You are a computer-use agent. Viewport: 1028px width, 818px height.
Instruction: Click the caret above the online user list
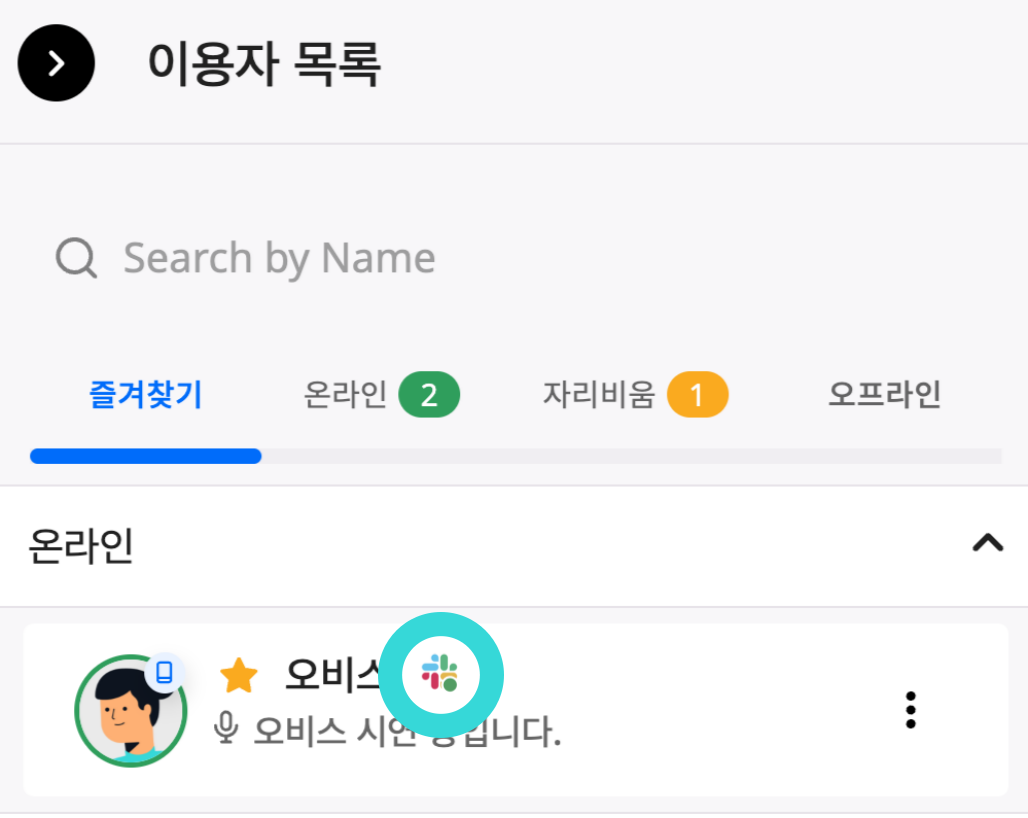(x=988, y=543)
